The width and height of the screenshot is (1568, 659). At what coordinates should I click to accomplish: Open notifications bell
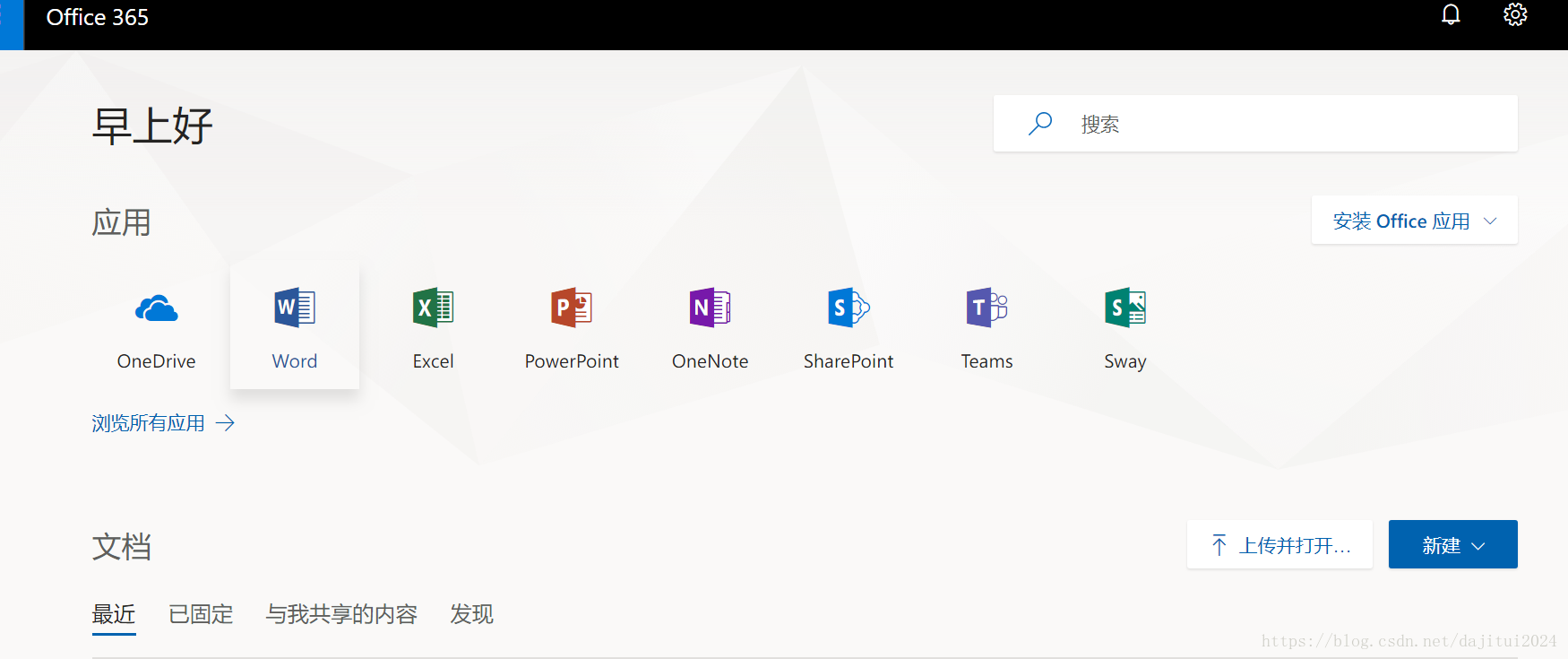tap(1451, 15)
